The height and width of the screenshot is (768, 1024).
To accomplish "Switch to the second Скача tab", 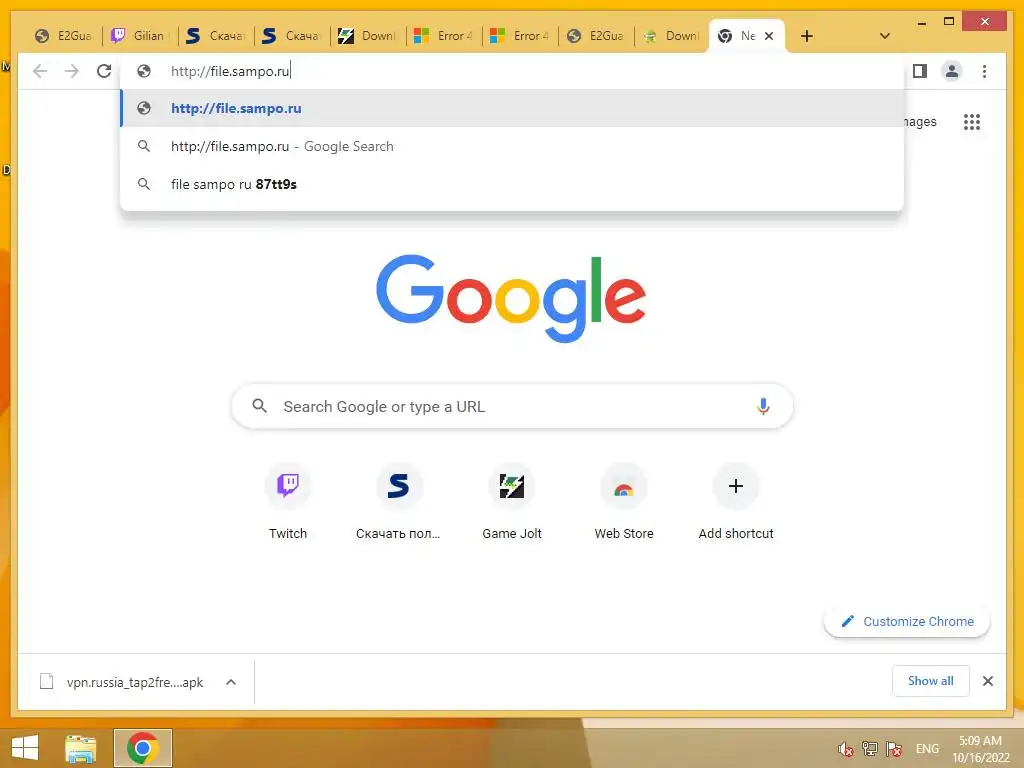I will click(x=291, y=36).
